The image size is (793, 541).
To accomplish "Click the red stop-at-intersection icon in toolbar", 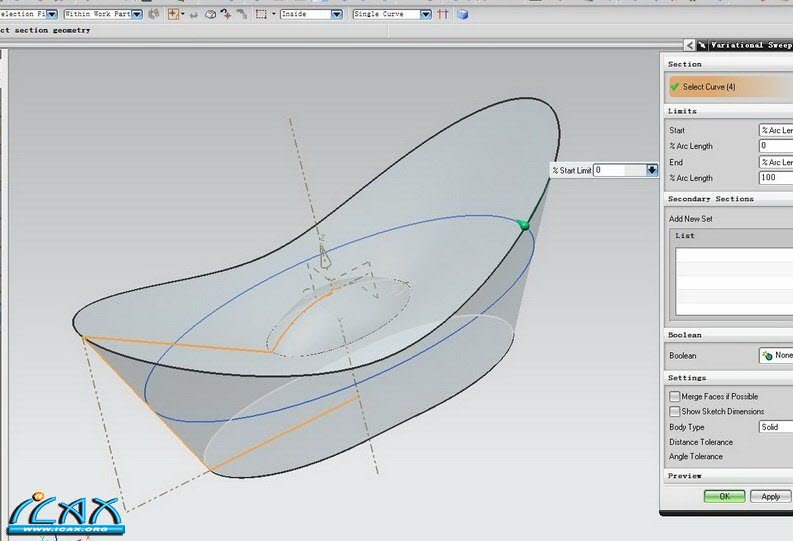I will [x=442, y=14].
